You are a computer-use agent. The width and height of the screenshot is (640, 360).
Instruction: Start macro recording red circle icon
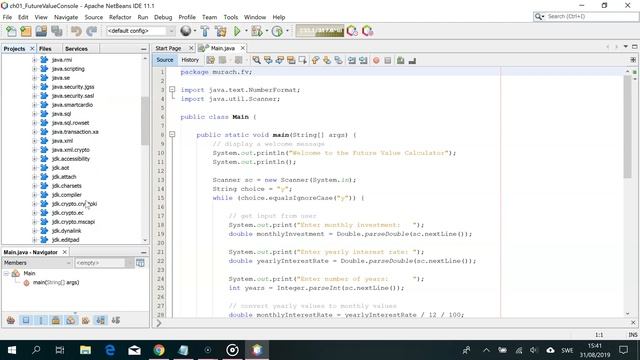(376, 60)
